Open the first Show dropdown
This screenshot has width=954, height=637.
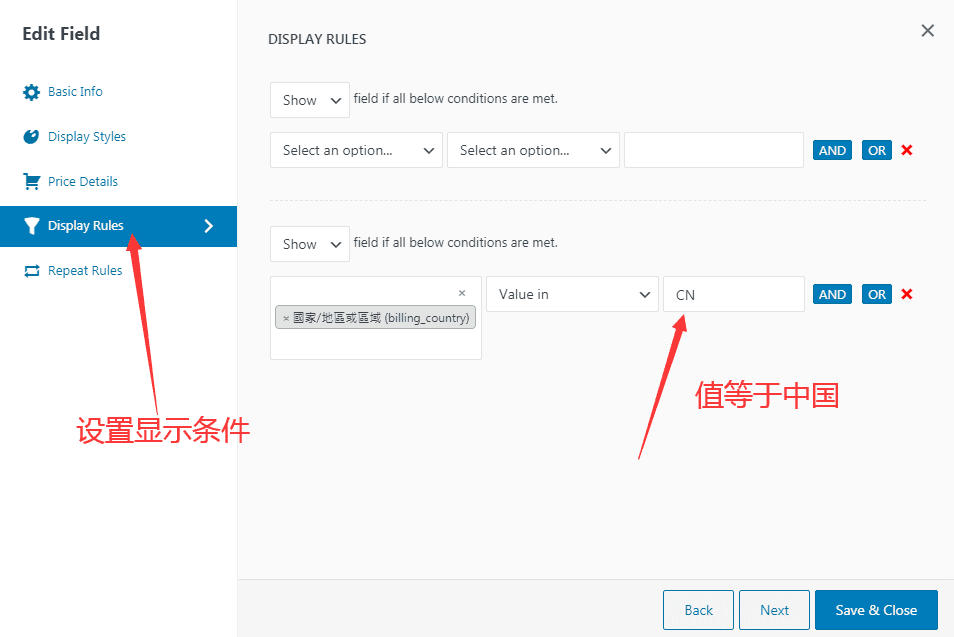[309, 99]
